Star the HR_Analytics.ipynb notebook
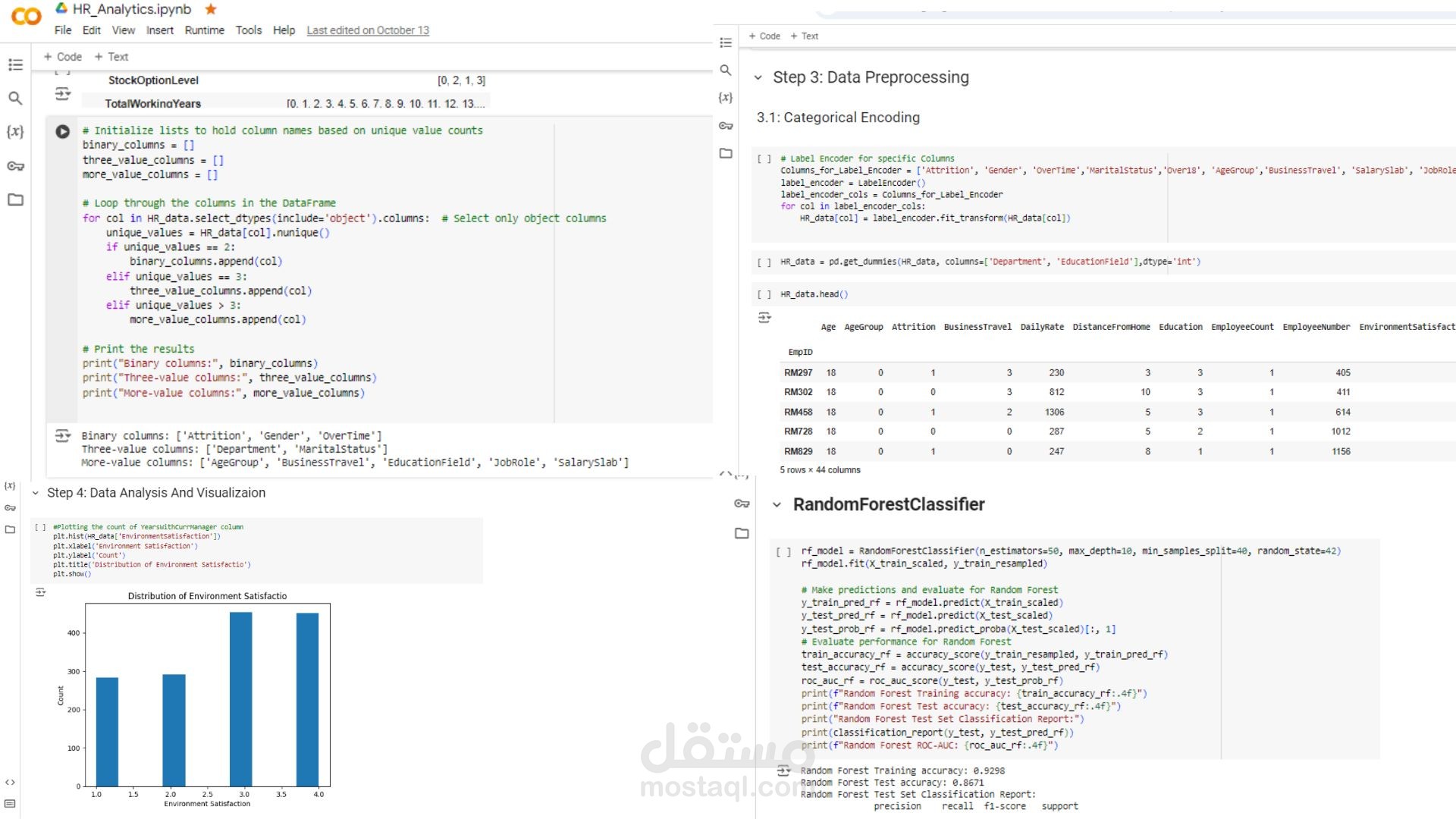This screenshot has height=819, width=1456. (211, 9)
